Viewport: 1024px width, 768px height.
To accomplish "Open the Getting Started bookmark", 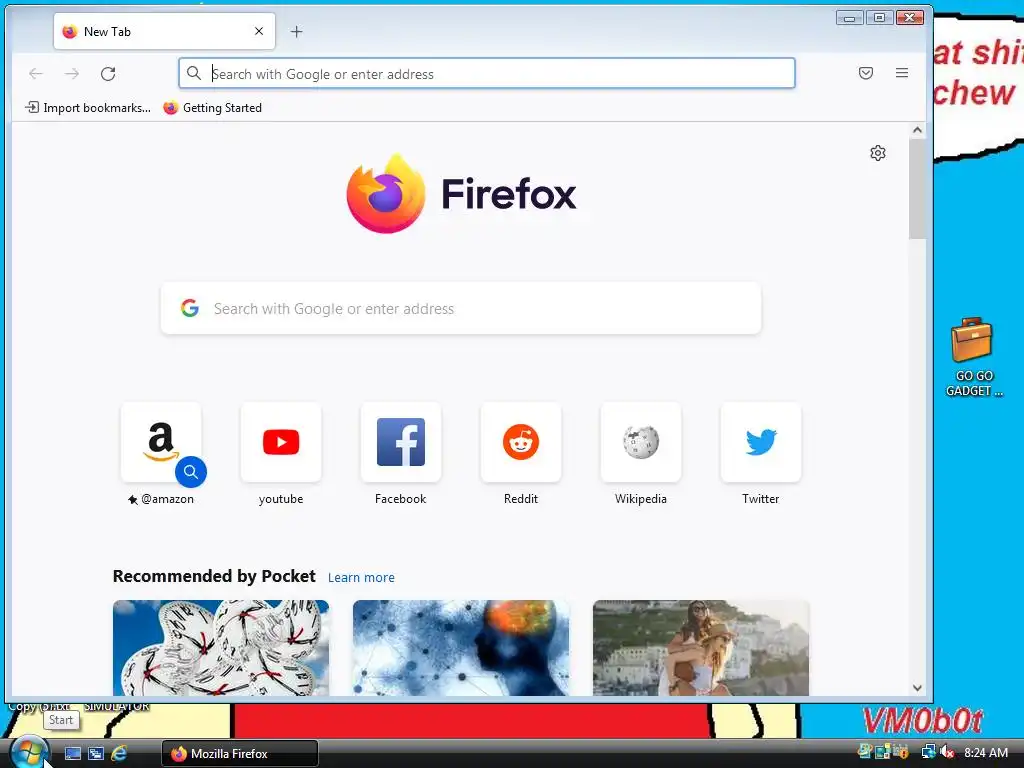I will tap(213, 108).
